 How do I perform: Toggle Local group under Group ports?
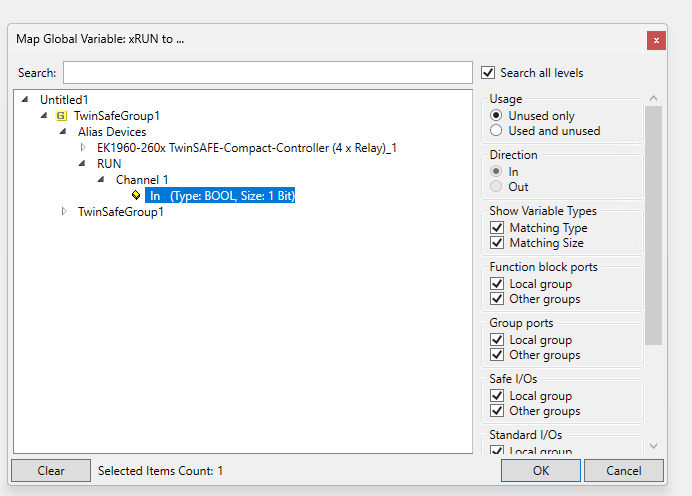pos(497,340)
